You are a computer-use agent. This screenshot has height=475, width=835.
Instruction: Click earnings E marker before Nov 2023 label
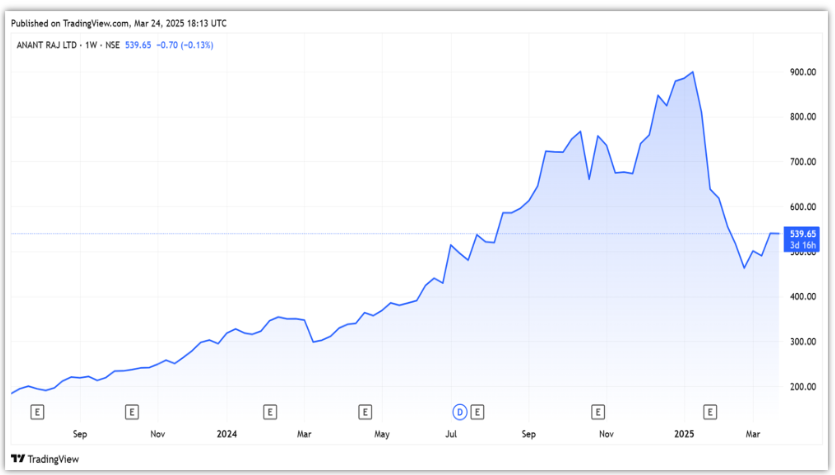tap(131, 411)
